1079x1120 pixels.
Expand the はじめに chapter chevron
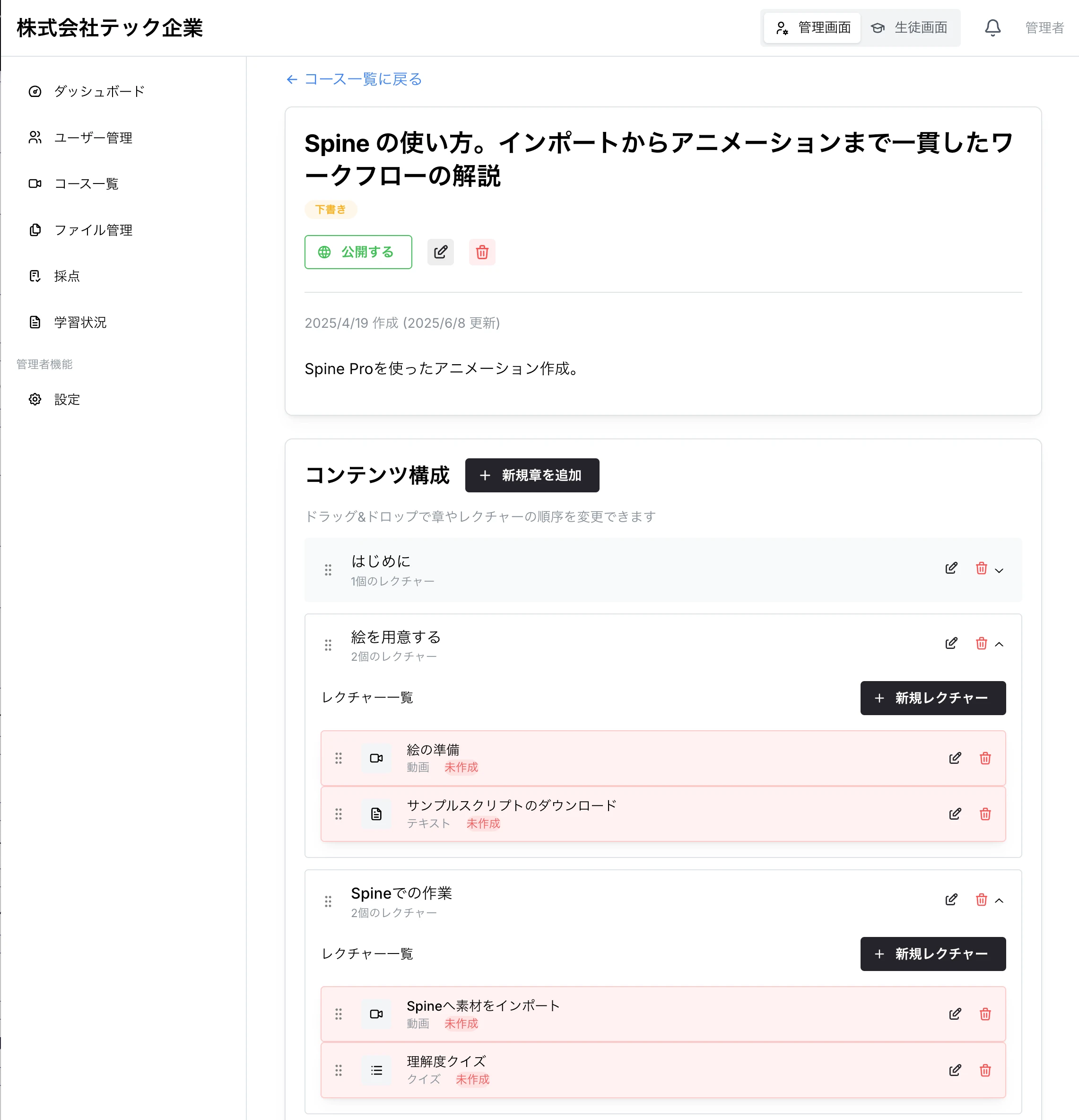pos(999,570)
